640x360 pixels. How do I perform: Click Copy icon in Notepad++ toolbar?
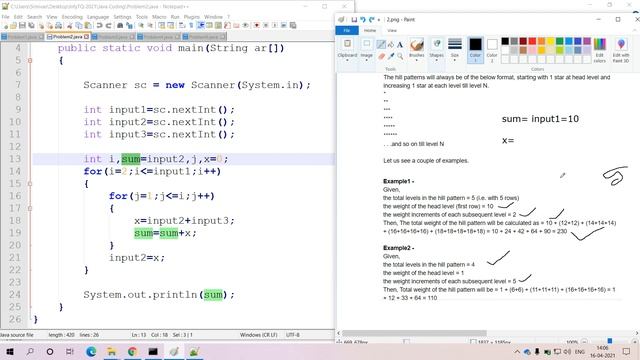pyautogui.click(x=78, y=25)
